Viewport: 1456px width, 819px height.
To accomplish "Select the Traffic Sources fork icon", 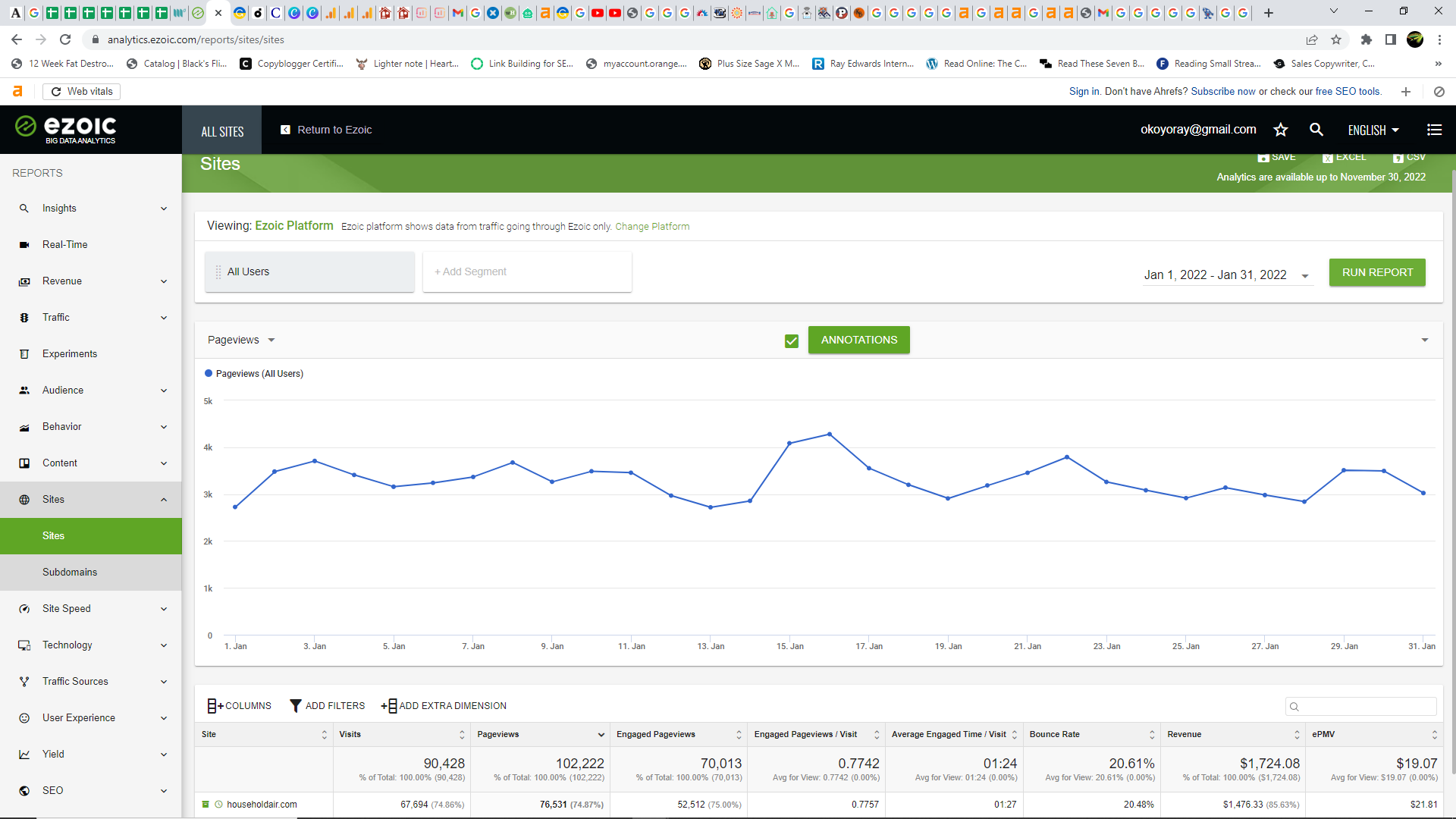I will click(x=24, y=682).
